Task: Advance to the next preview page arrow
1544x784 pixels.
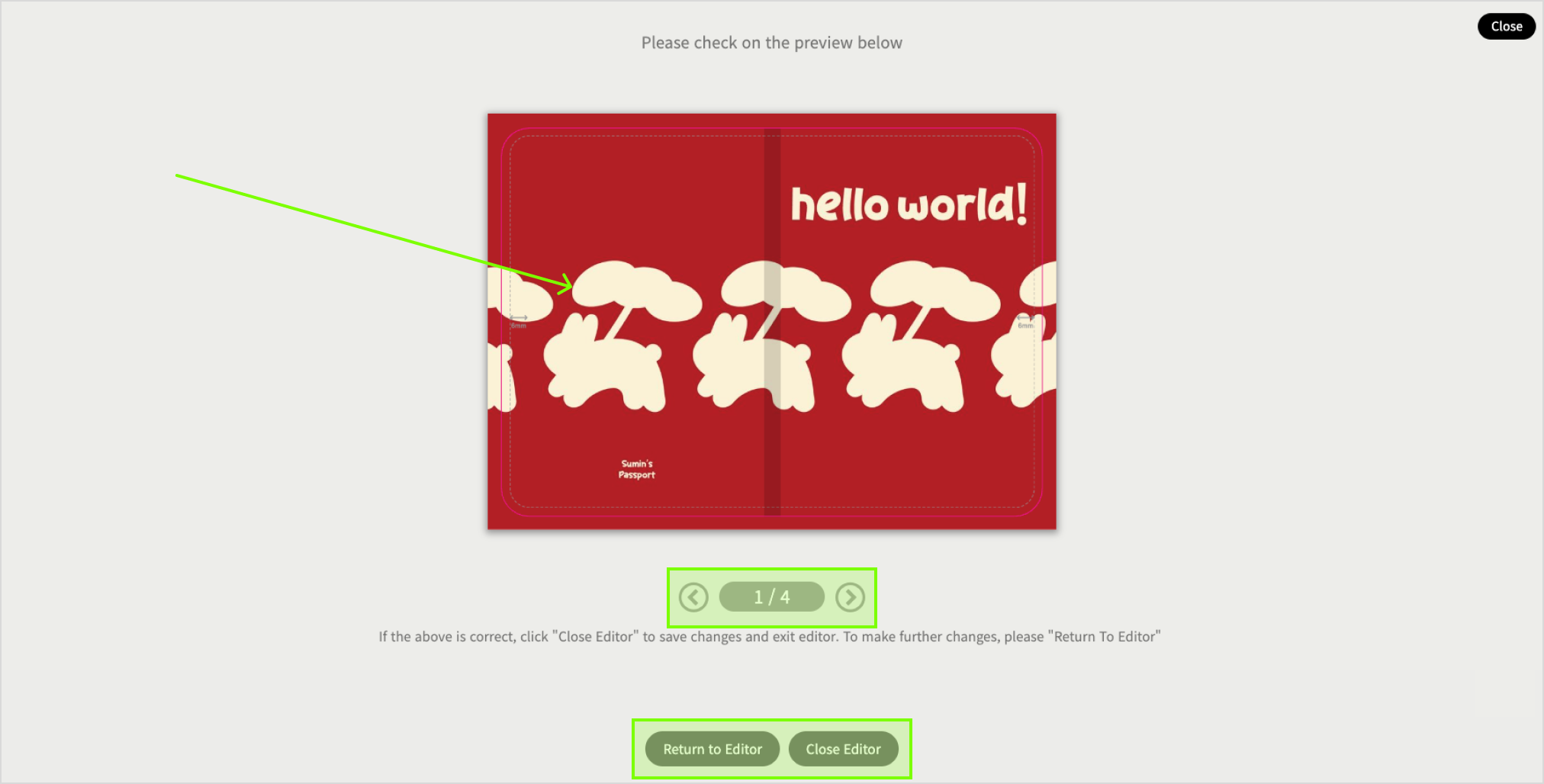Action: coord(850,597)
